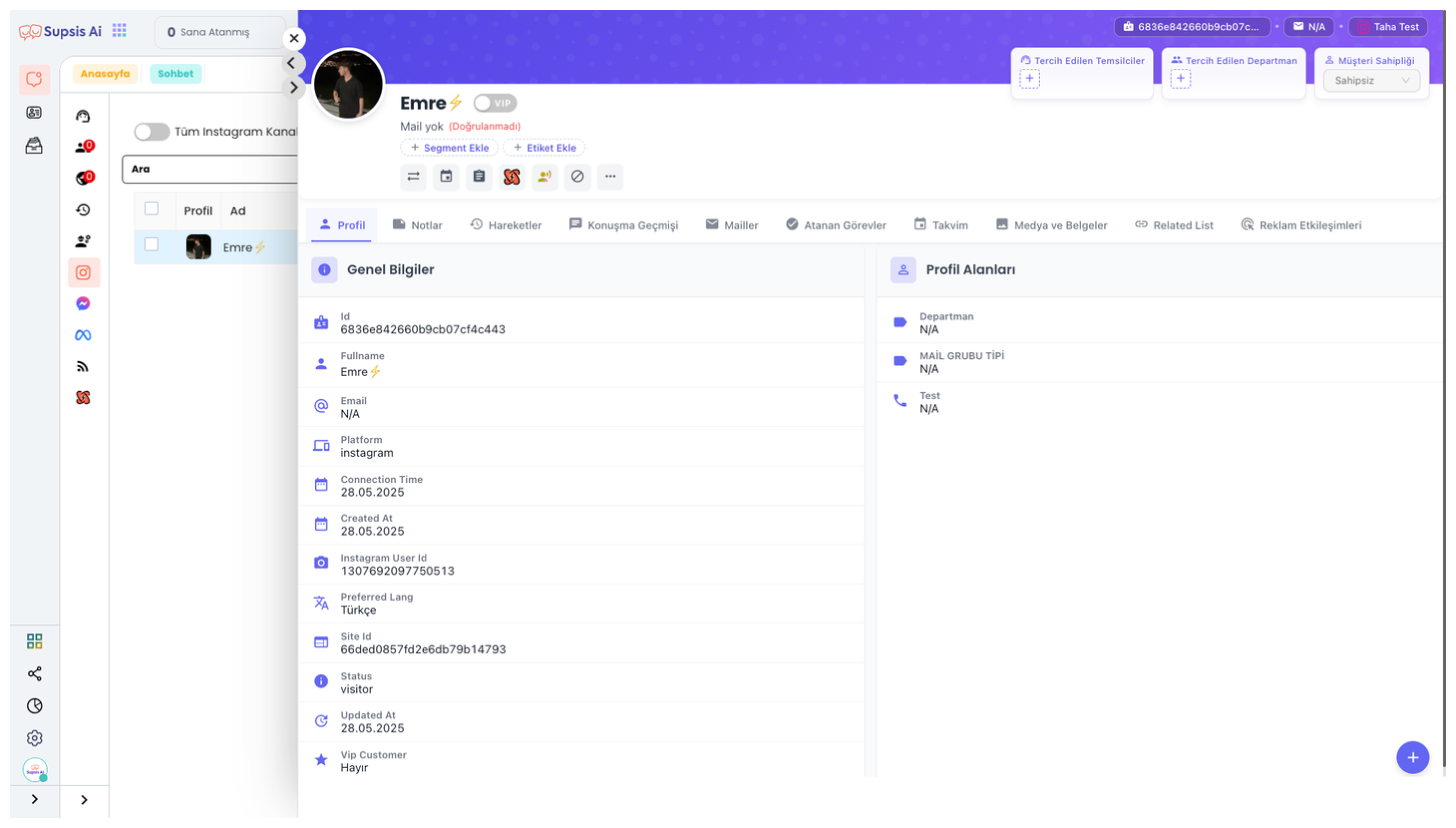Screen dimensions: 1456x828
Task: Open the Reklam Etkileşimleri tab
Action: [1301, 225]
